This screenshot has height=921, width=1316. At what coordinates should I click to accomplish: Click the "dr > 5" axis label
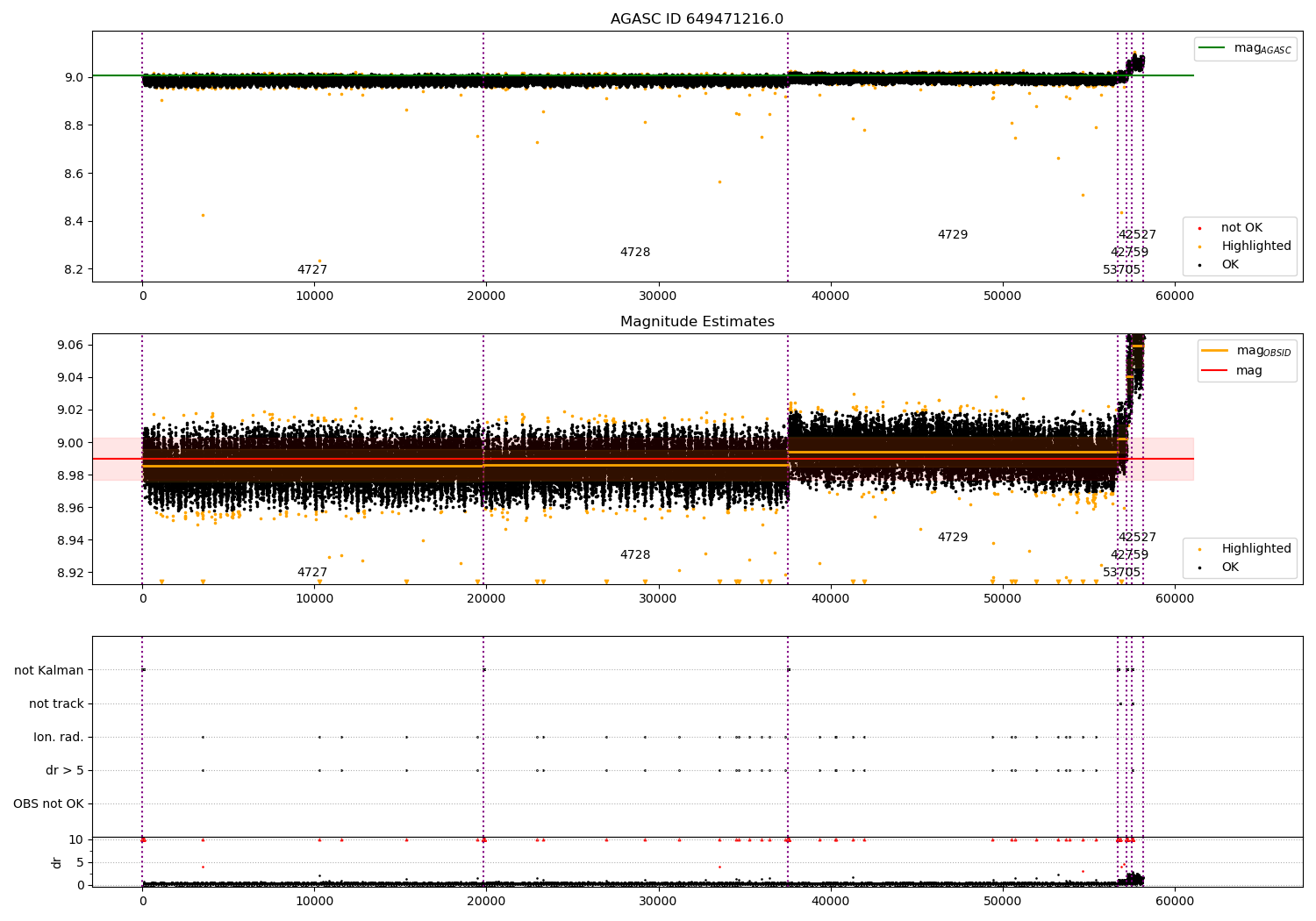pos(65,770)
